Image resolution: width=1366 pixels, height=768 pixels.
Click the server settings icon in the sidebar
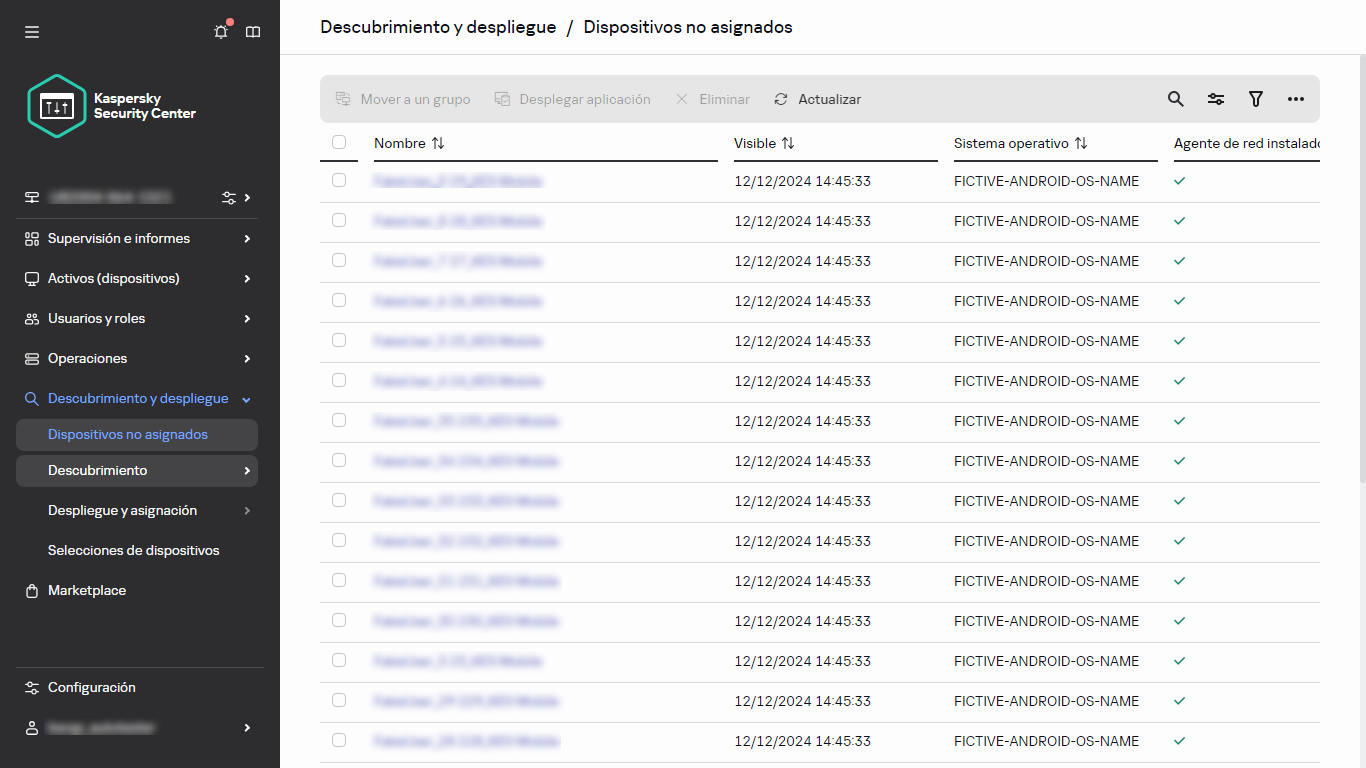(x=227, y=198)
